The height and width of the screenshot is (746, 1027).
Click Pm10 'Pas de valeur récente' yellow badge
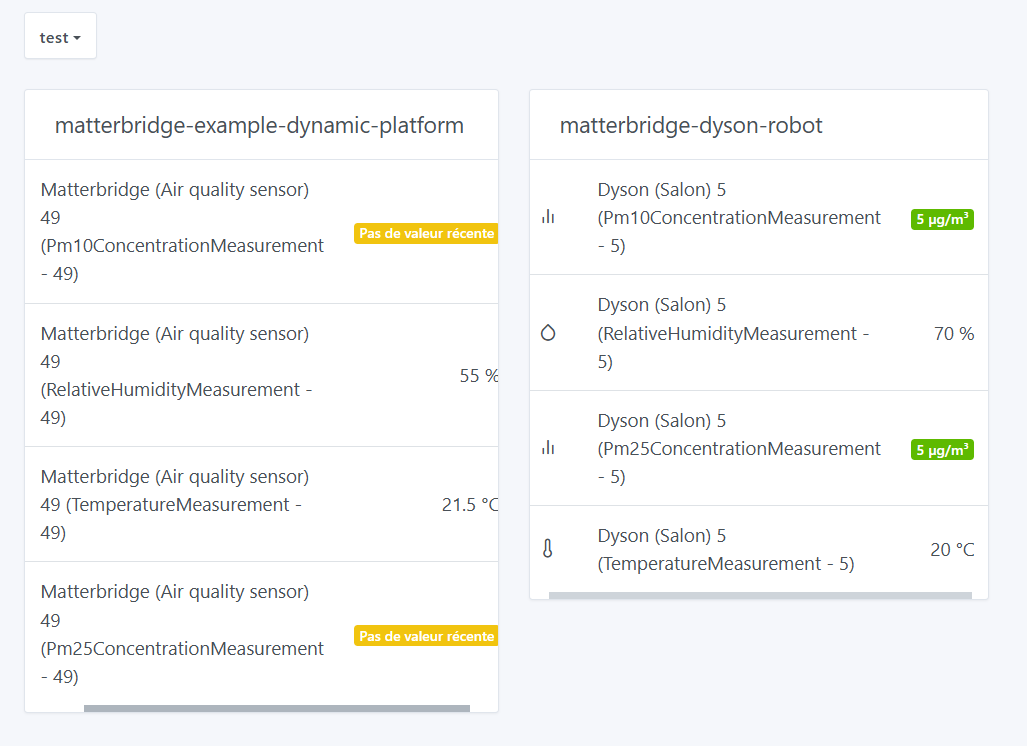pyautogui.click(x=425, y=233)
